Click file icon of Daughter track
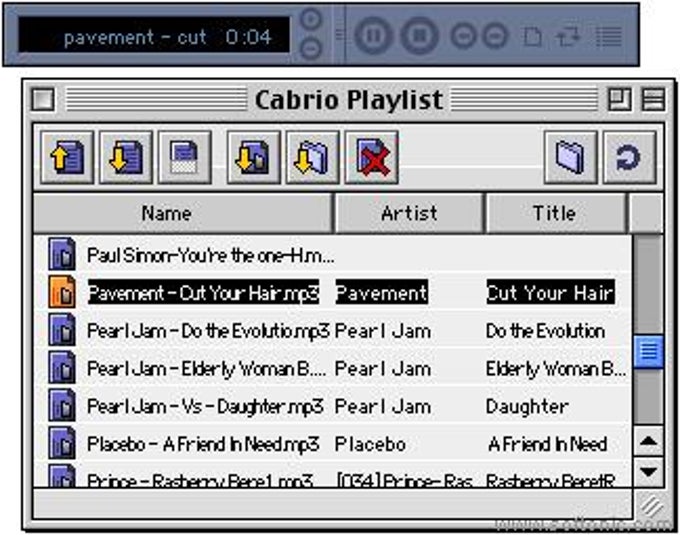 (x=62, y=405)
